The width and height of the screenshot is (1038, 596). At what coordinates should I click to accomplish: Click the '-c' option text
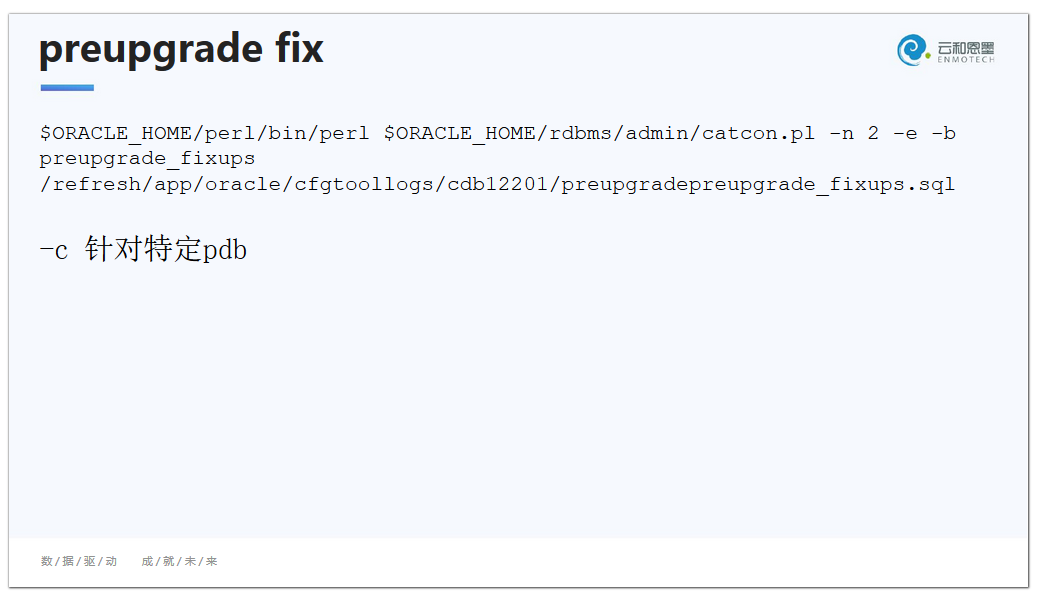coord(54,251)
